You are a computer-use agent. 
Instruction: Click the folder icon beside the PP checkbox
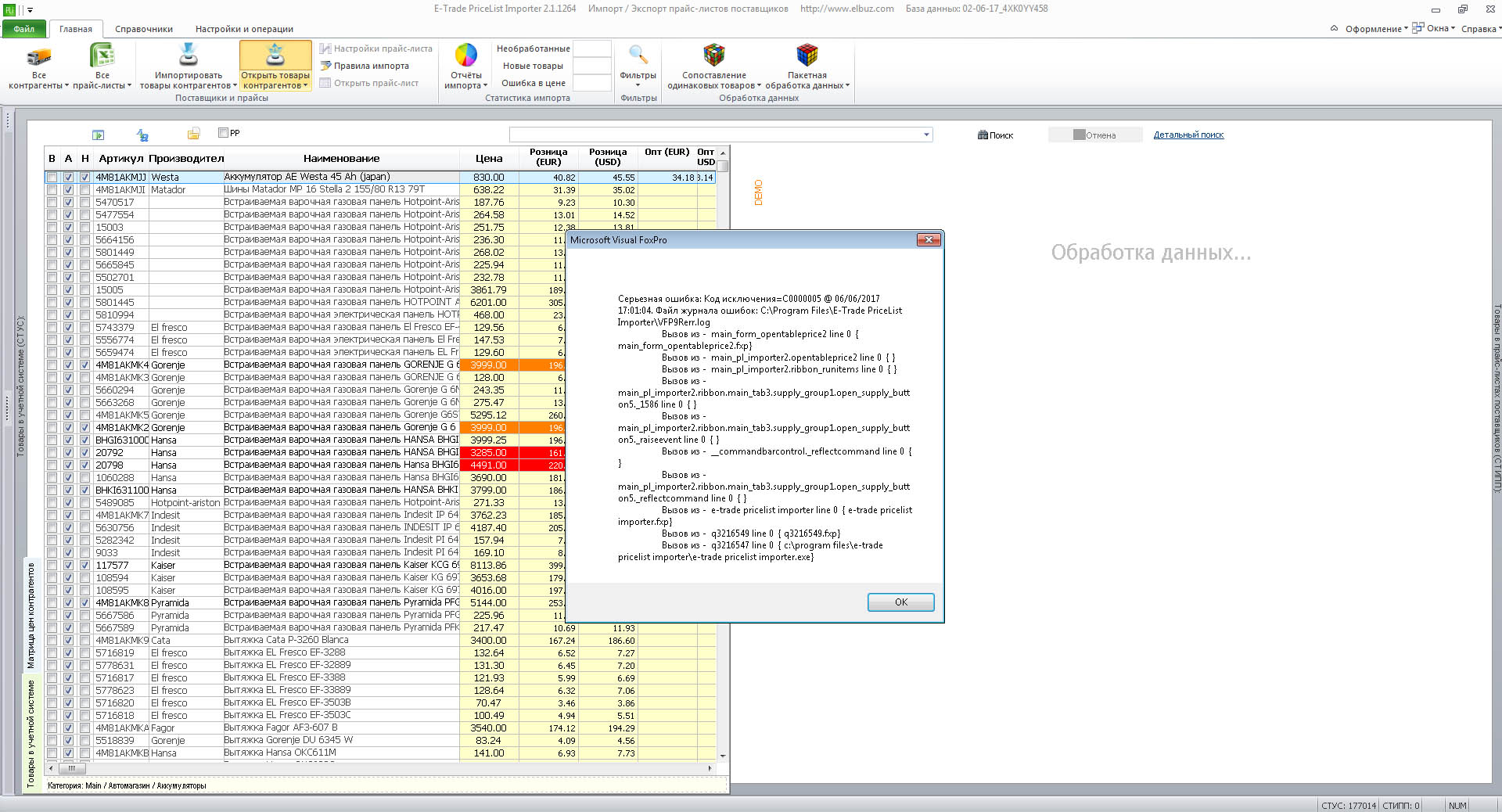tap(194, 134)
